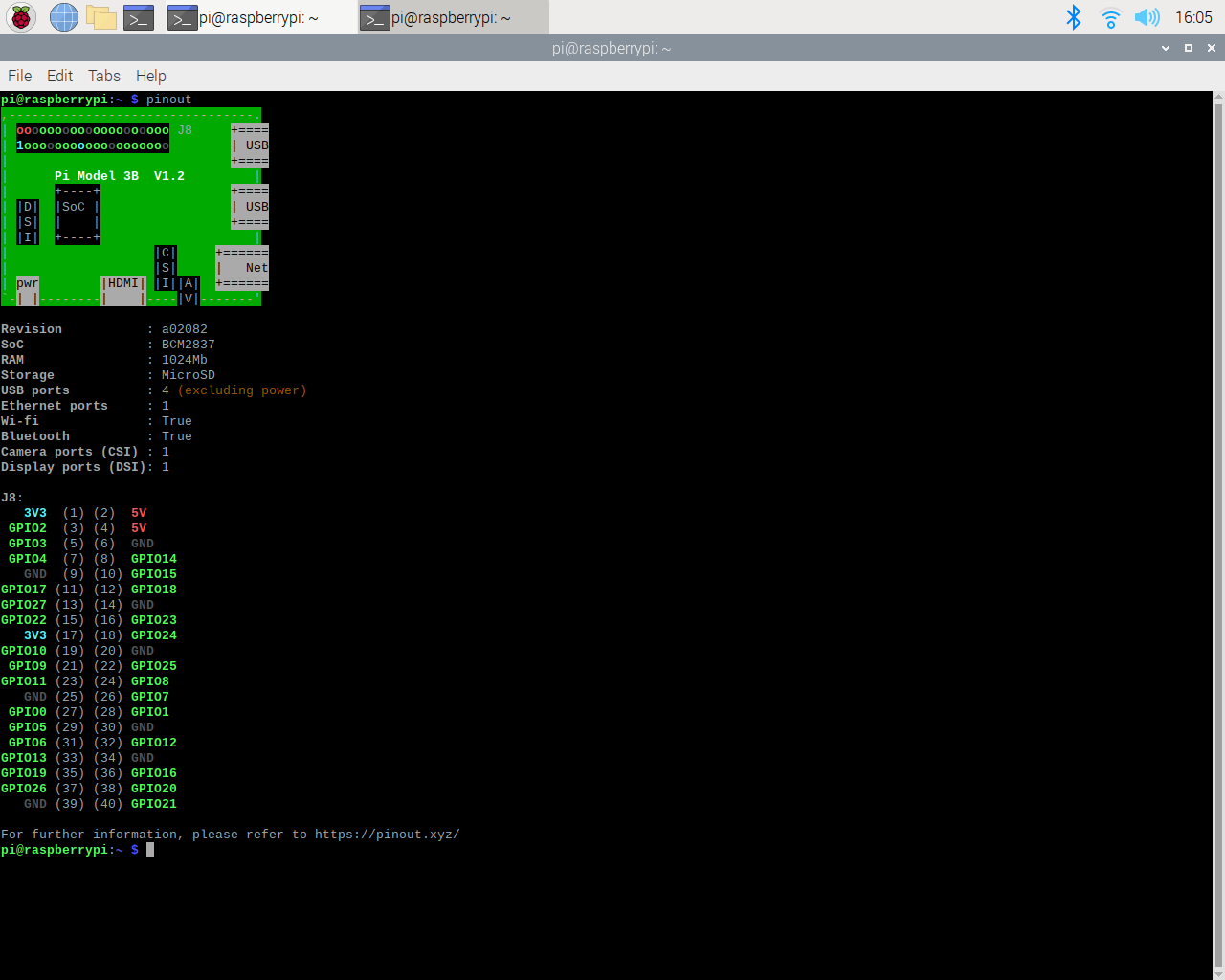Open the Tabs menu
The height and width of the screenshot is (980, 1225).
(103, 76)
